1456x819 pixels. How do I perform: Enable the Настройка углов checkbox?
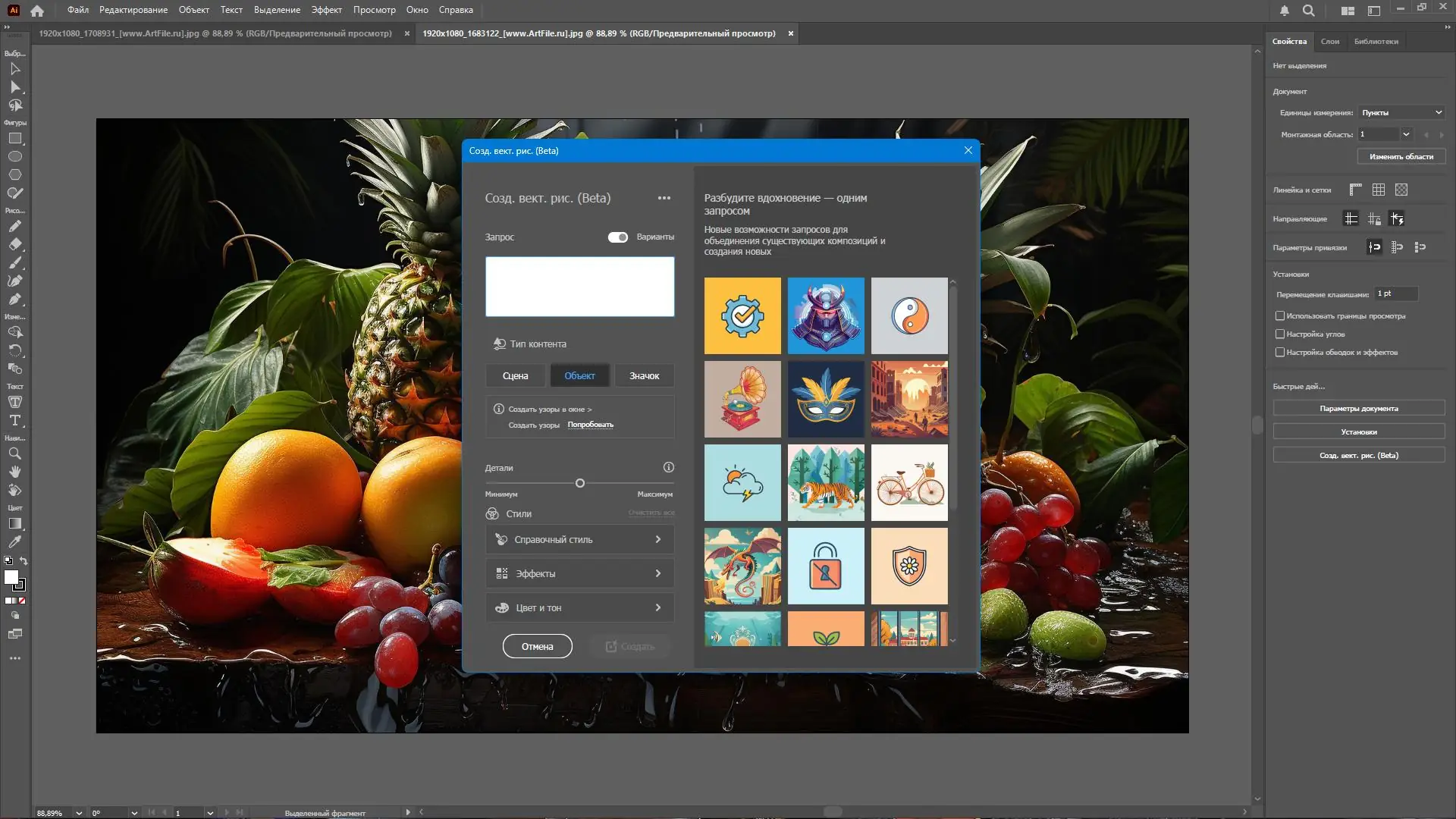coord(1281,334)
